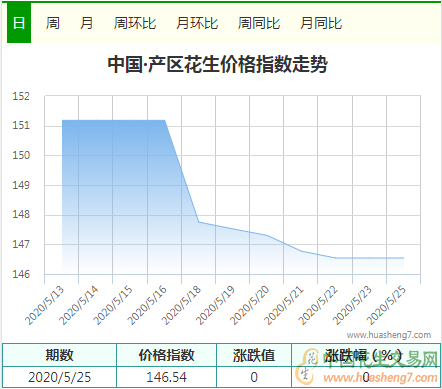Switch to the 周 weekly tab
Viewport: 442px width, 389px height.
[53, 23]
